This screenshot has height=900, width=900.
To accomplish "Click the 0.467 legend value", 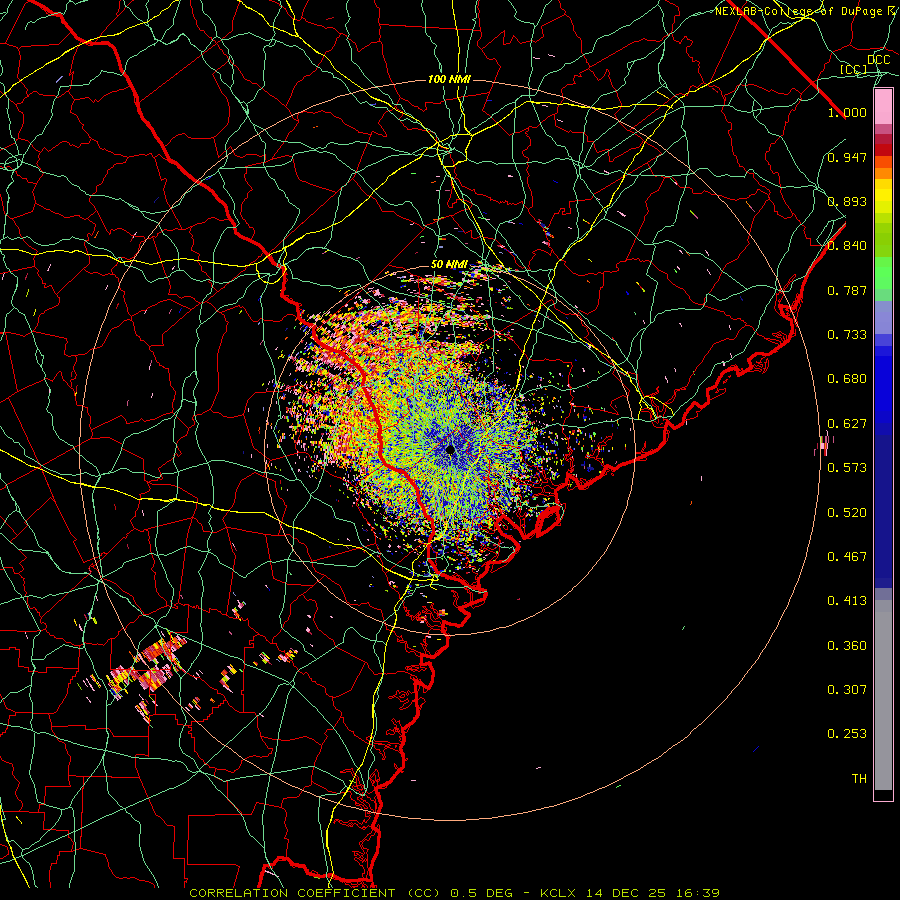I will [x=847, y=557].
